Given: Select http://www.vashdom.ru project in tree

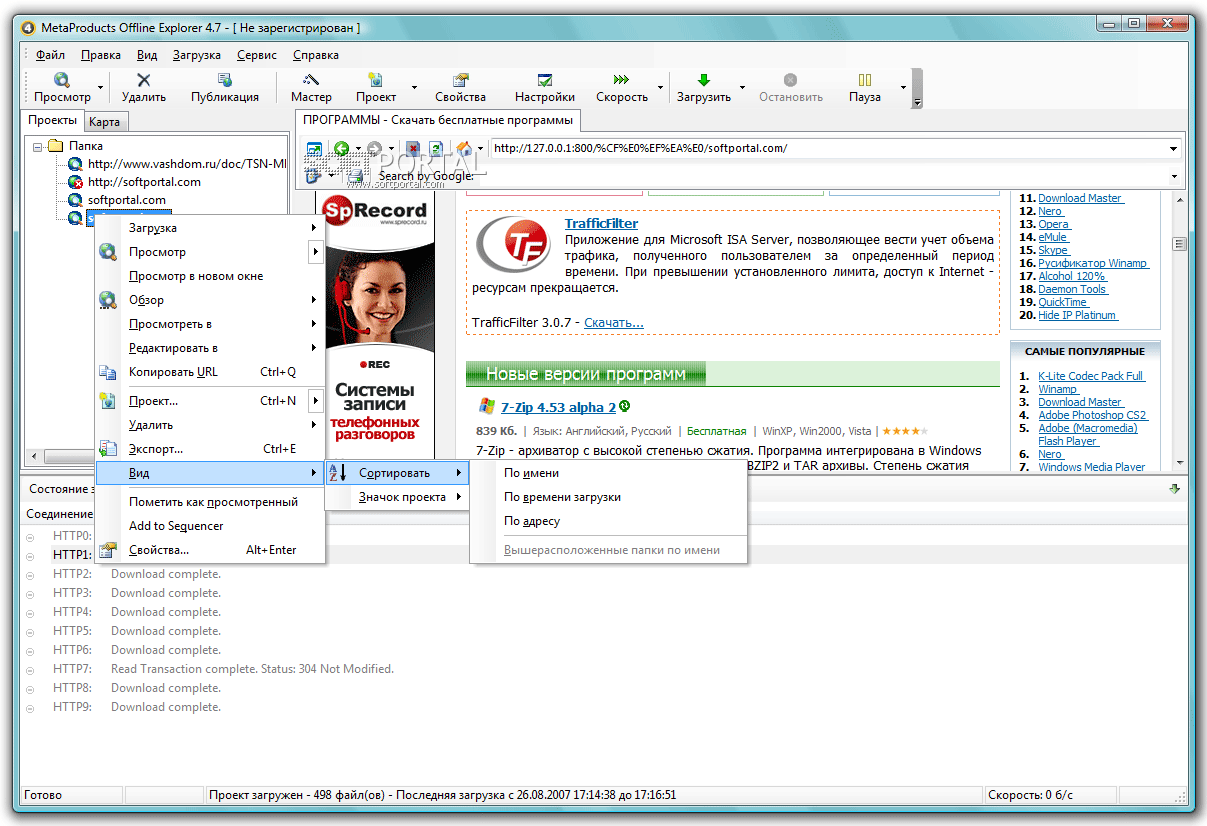Looking at the screenshot, I should pyautogui.click(x=187, y=164).
